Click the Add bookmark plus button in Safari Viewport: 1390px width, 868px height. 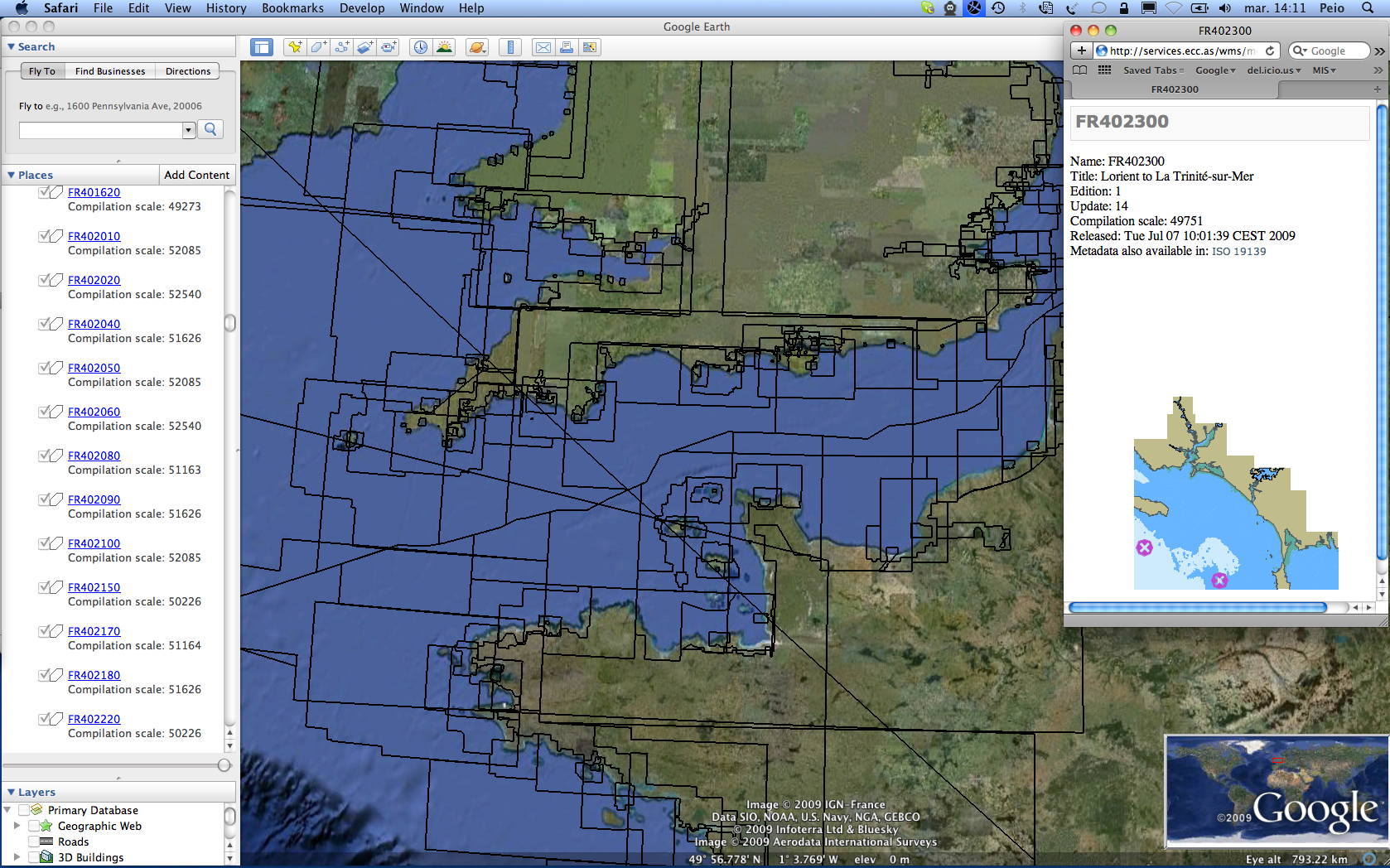click(1081, 51)
